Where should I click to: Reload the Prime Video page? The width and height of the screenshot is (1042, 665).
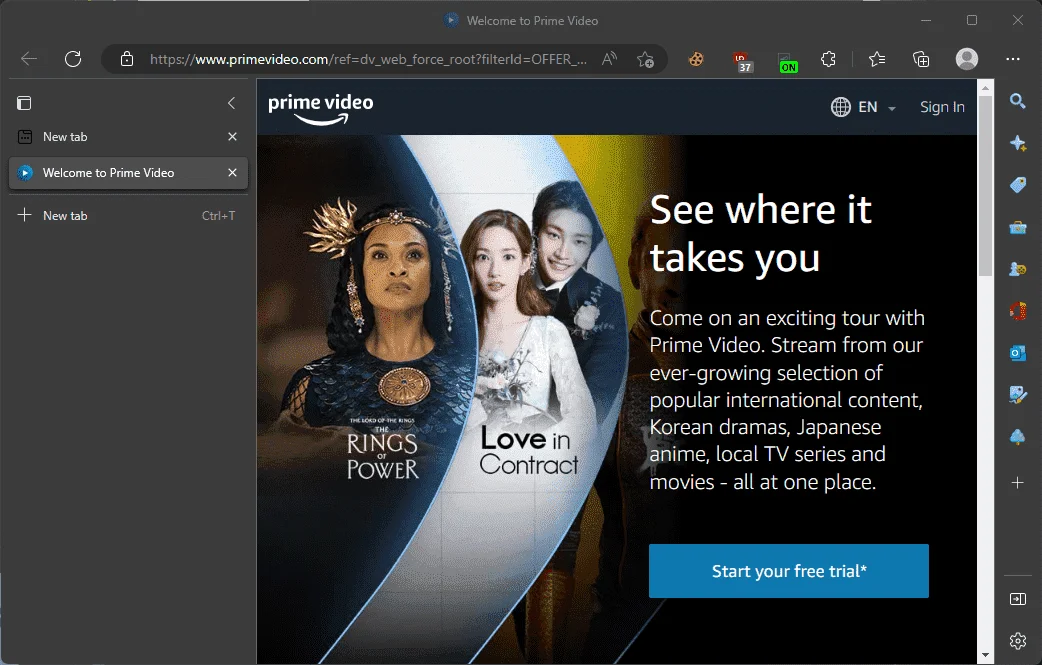coord(73,59)
